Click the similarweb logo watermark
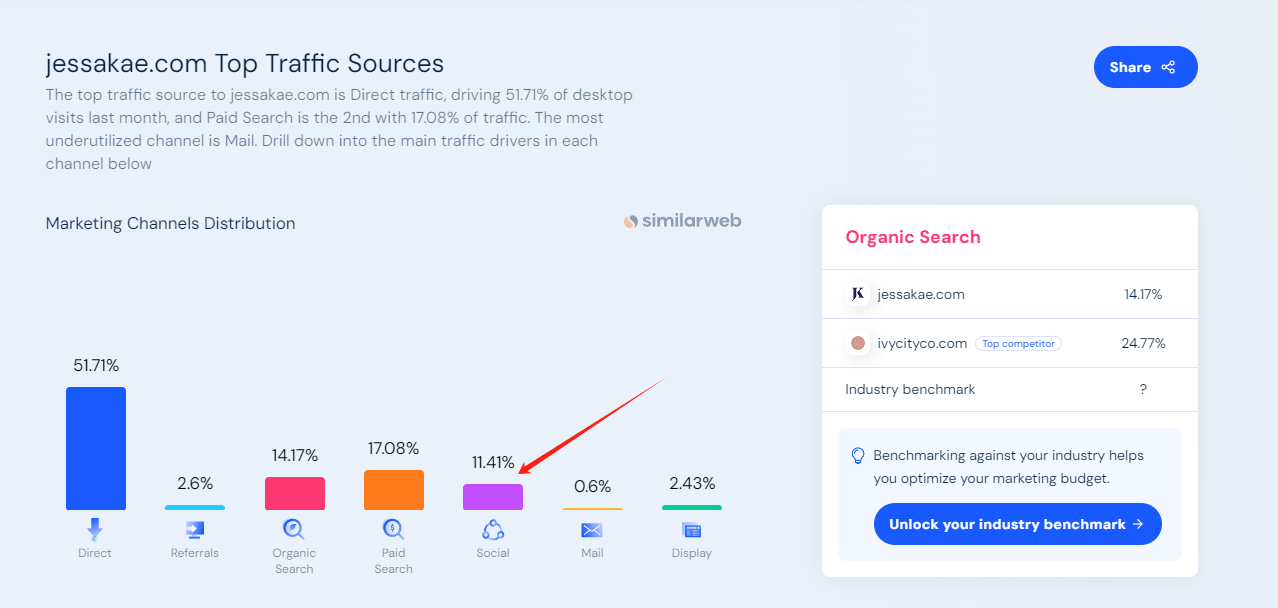1278x608 pixels. (x=682, y=221)
